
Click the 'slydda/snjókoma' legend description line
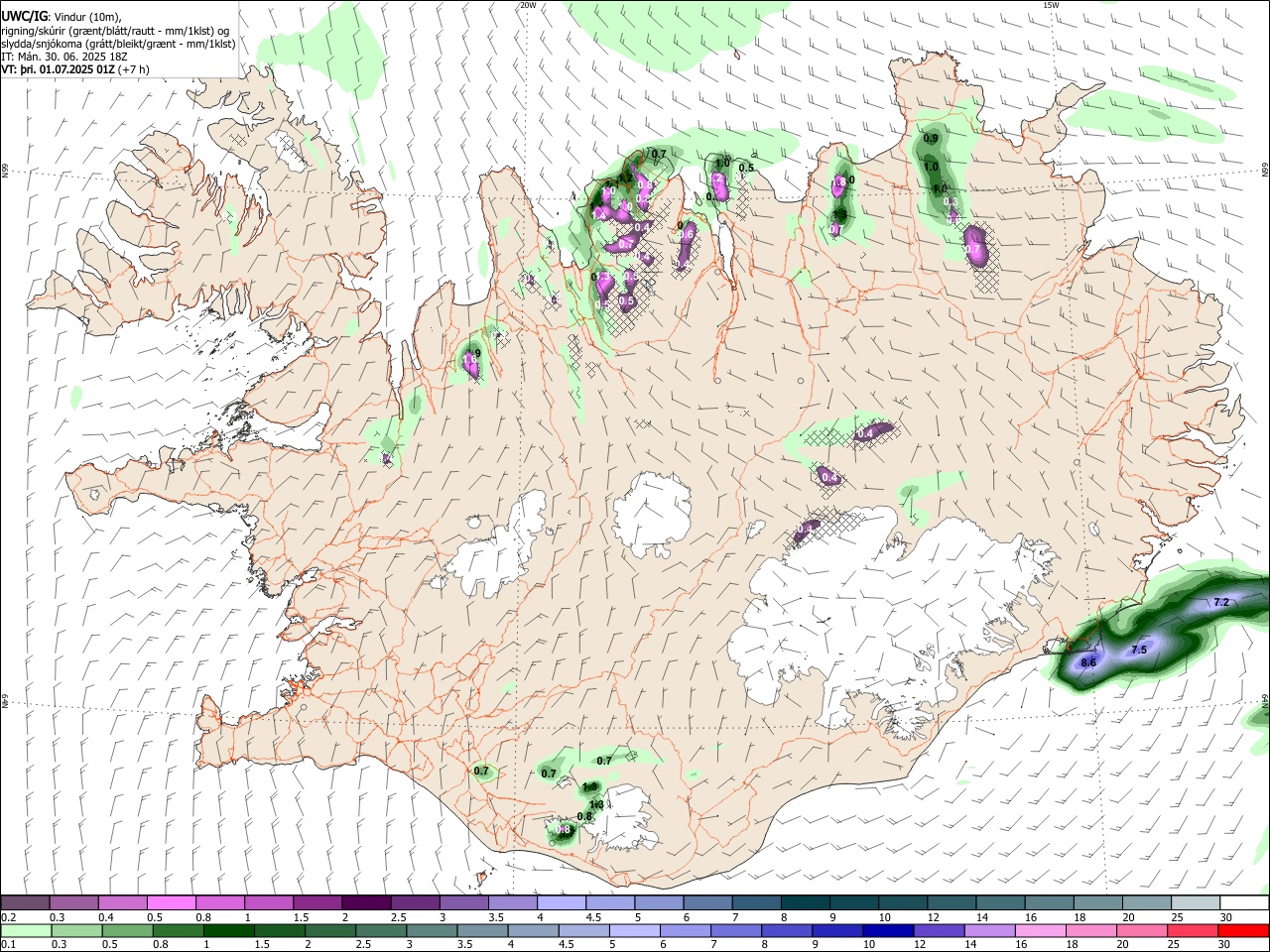pyautogui.click(x=118, y=44)
